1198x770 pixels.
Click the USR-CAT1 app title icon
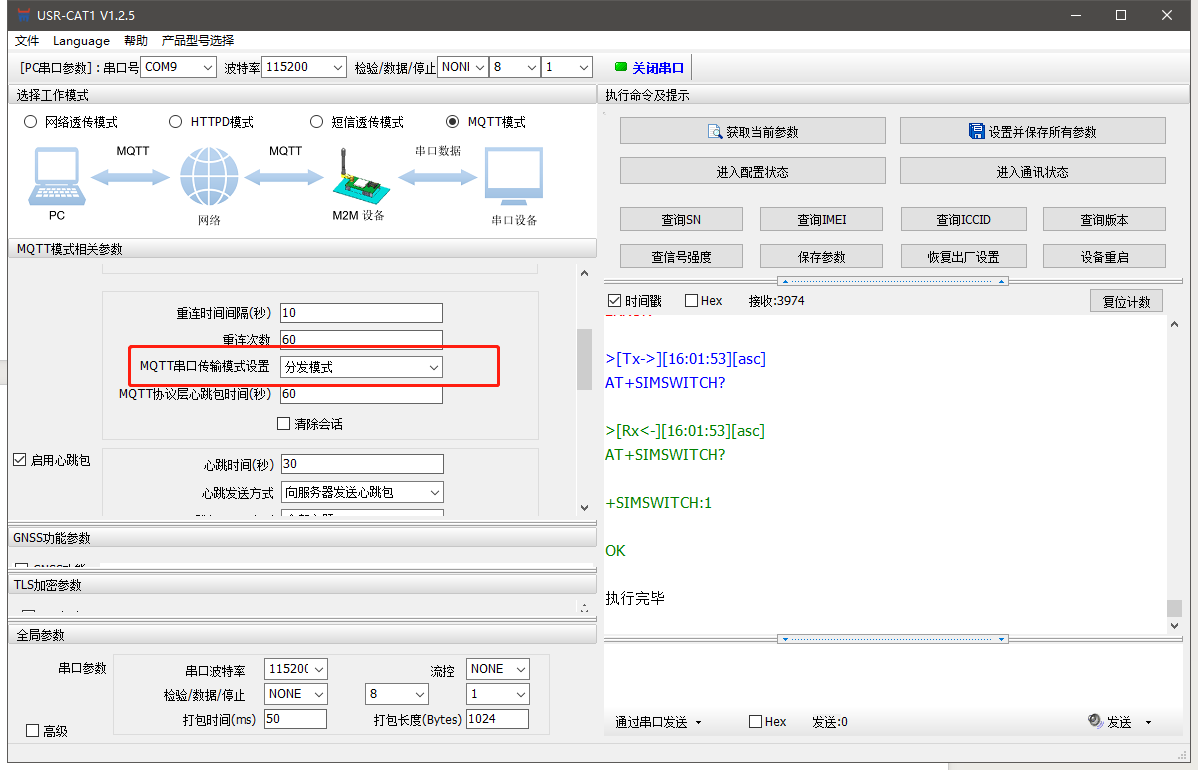(x=24, y=15)
